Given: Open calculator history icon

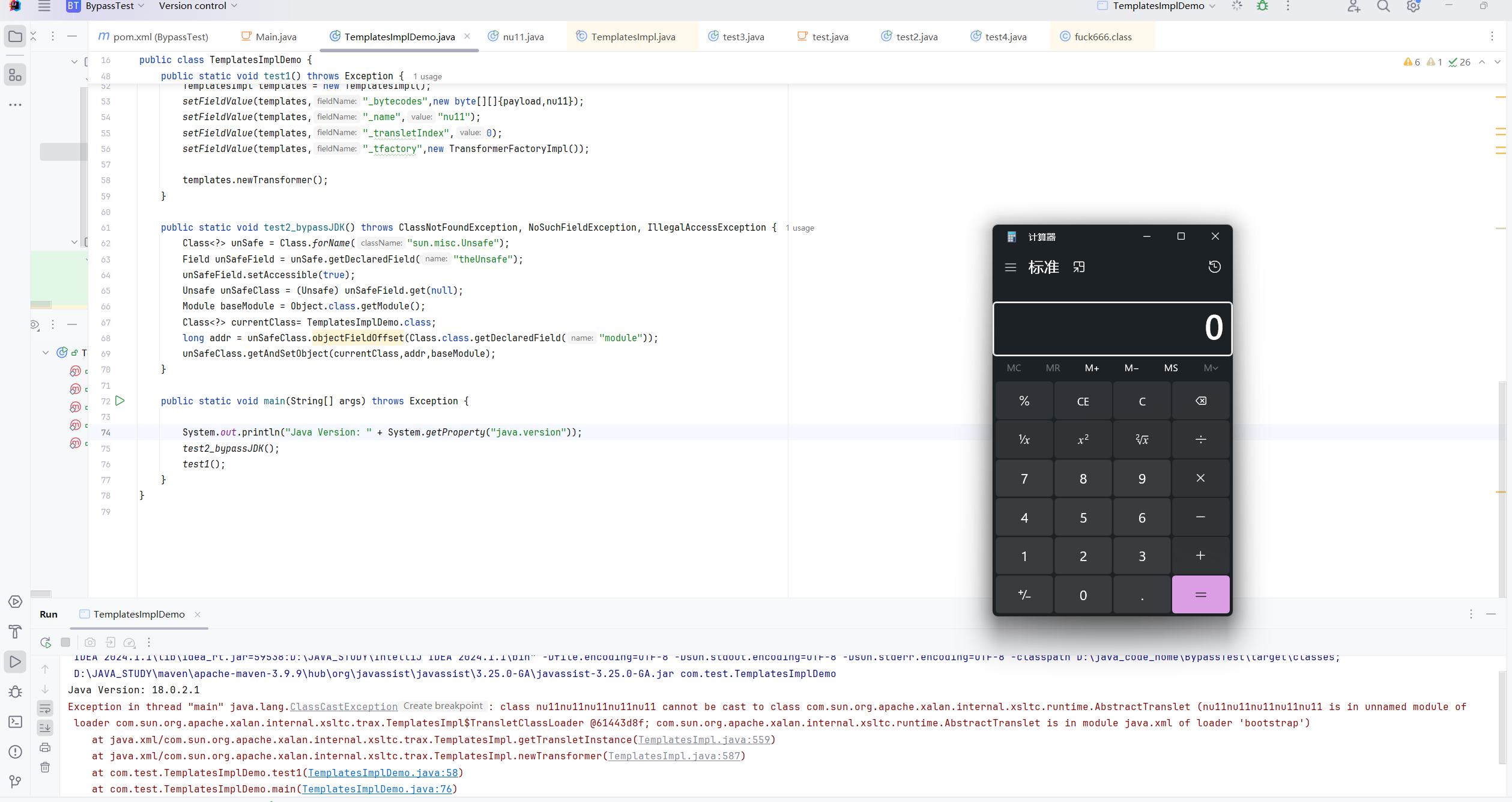Looking at the screenshot, I should [1214, 267].
